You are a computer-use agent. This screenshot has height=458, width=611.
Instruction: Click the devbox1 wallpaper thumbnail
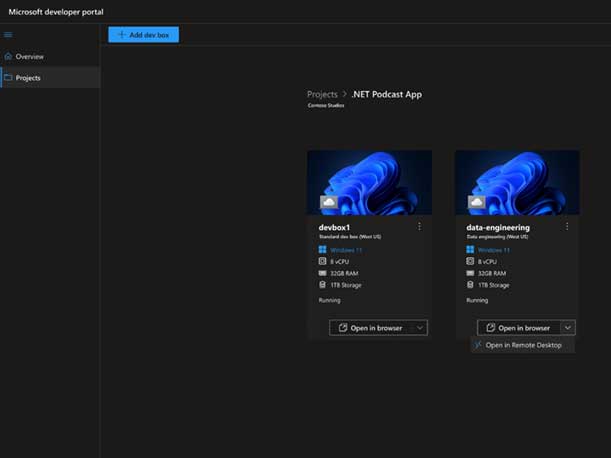click(x=369, y=180)
